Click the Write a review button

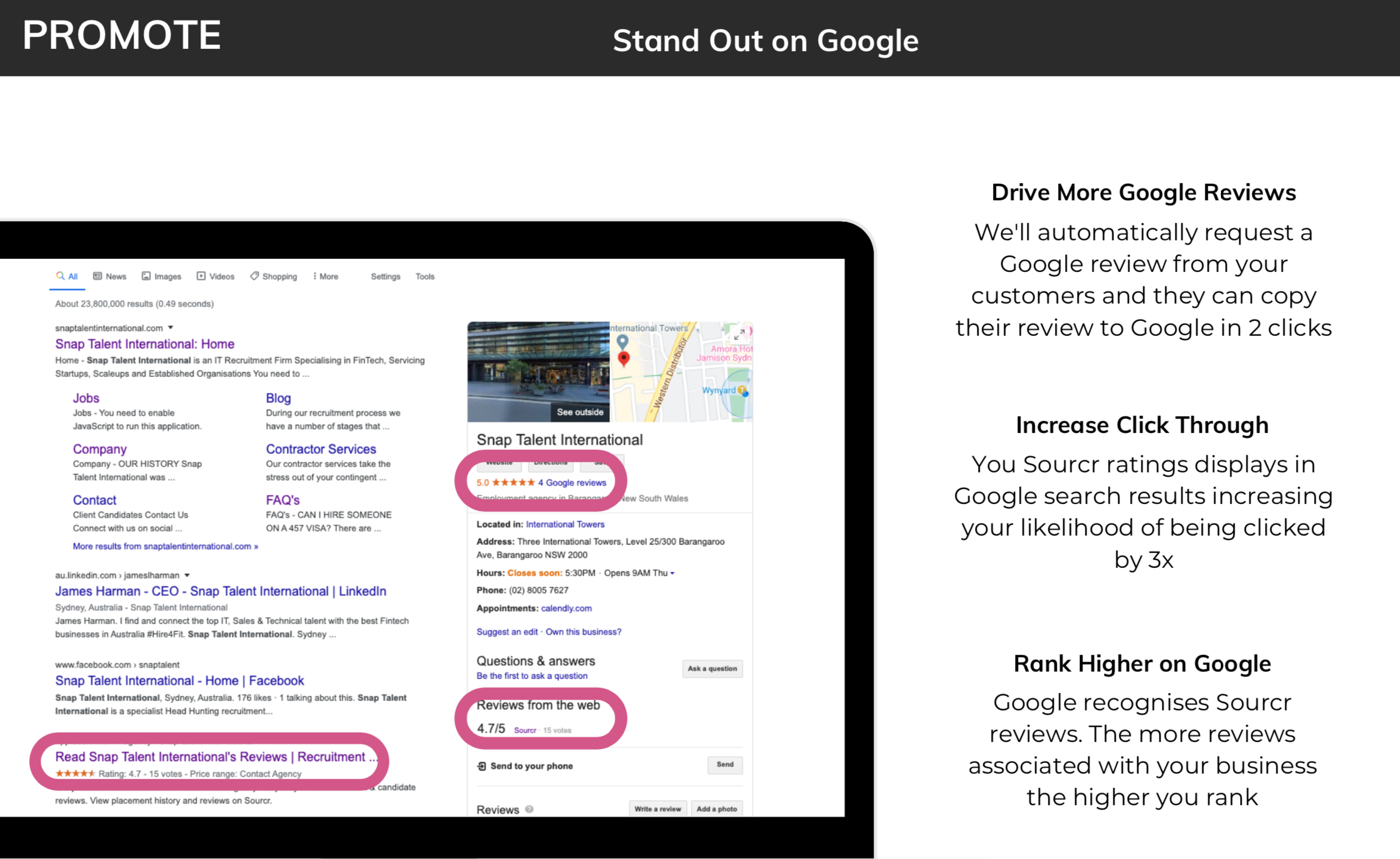click(657, 809)
